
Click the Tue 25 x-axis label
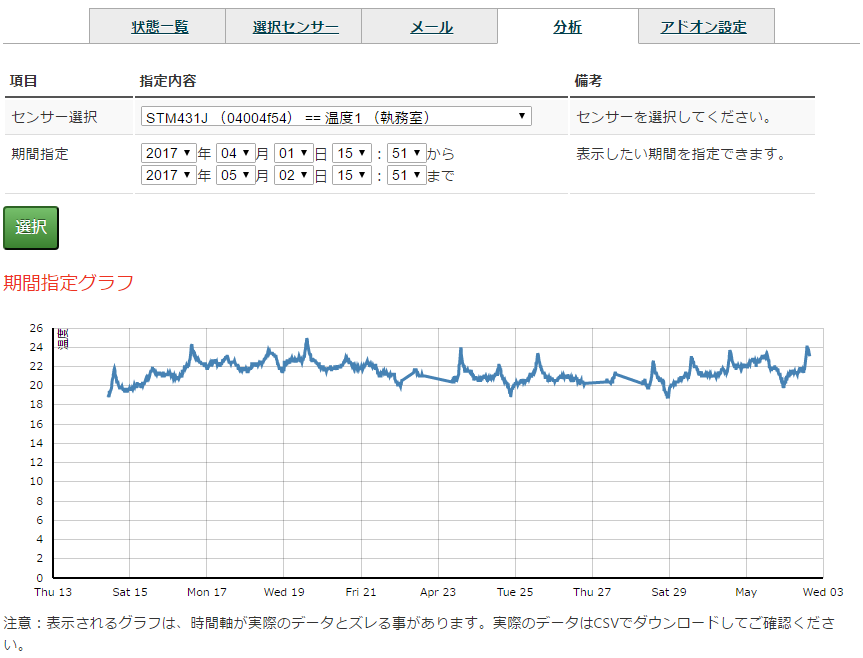(515, 592)
